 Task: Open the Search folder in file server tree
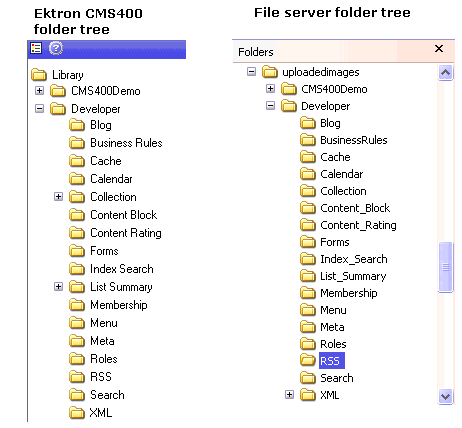pyautogui.click(x=337, y=378)
